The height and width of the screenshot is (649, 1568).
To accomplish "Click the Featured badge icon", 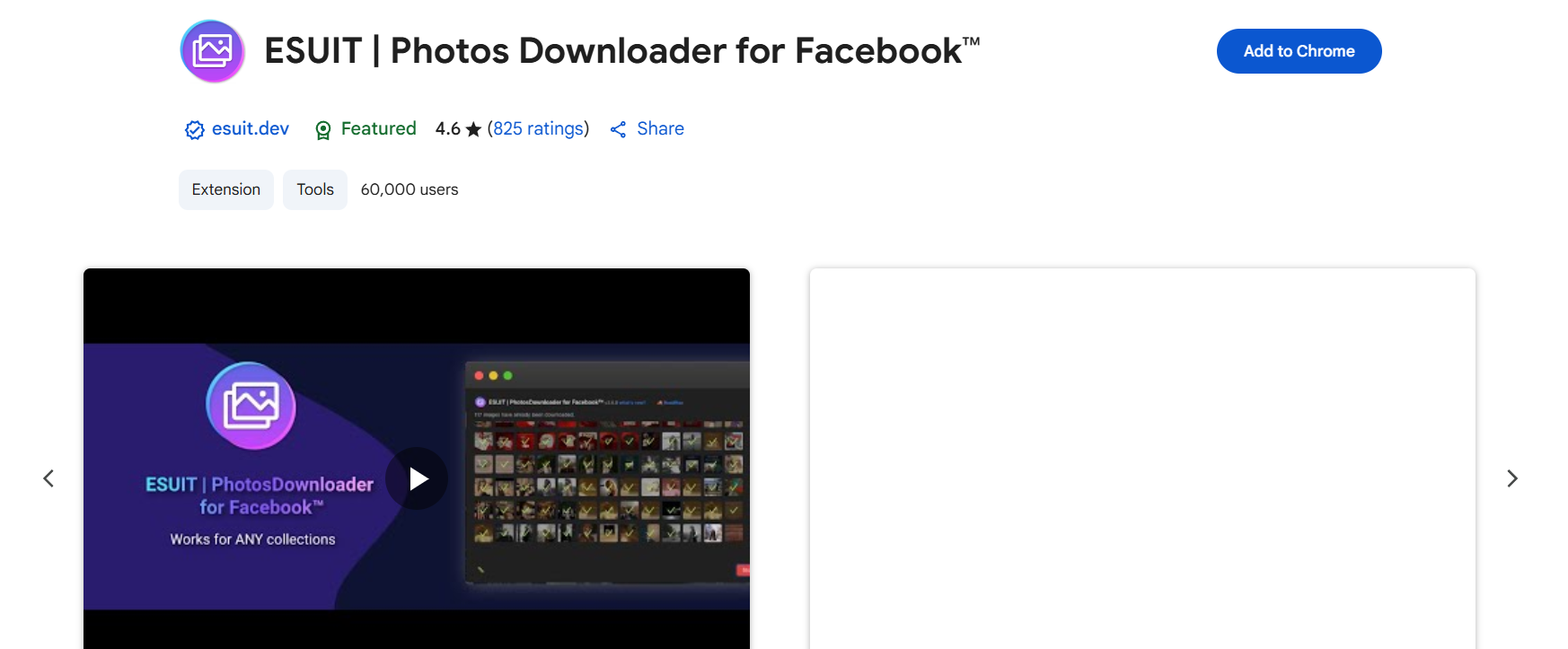I will click(x=323, y=130).
